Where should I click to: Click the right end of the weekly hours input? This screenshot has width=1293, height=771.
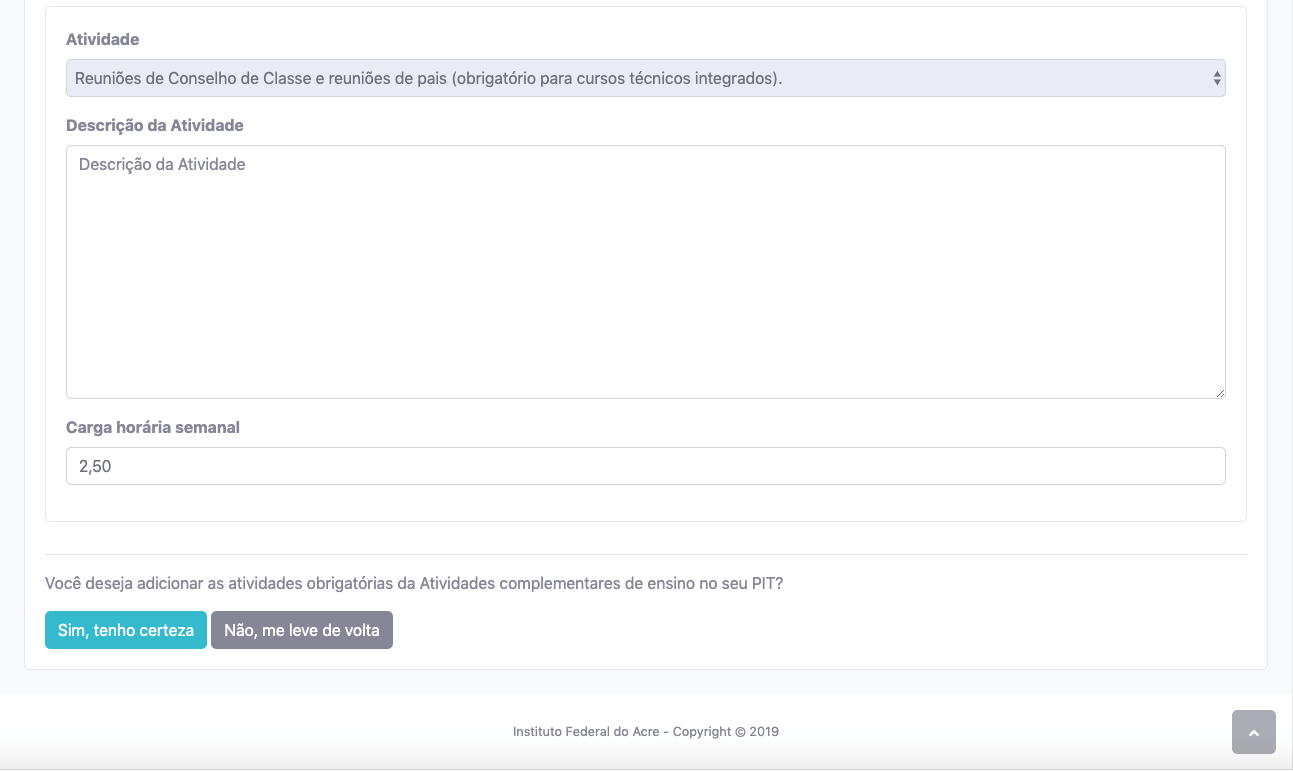pyautogui.click(x=1190, y=466)
